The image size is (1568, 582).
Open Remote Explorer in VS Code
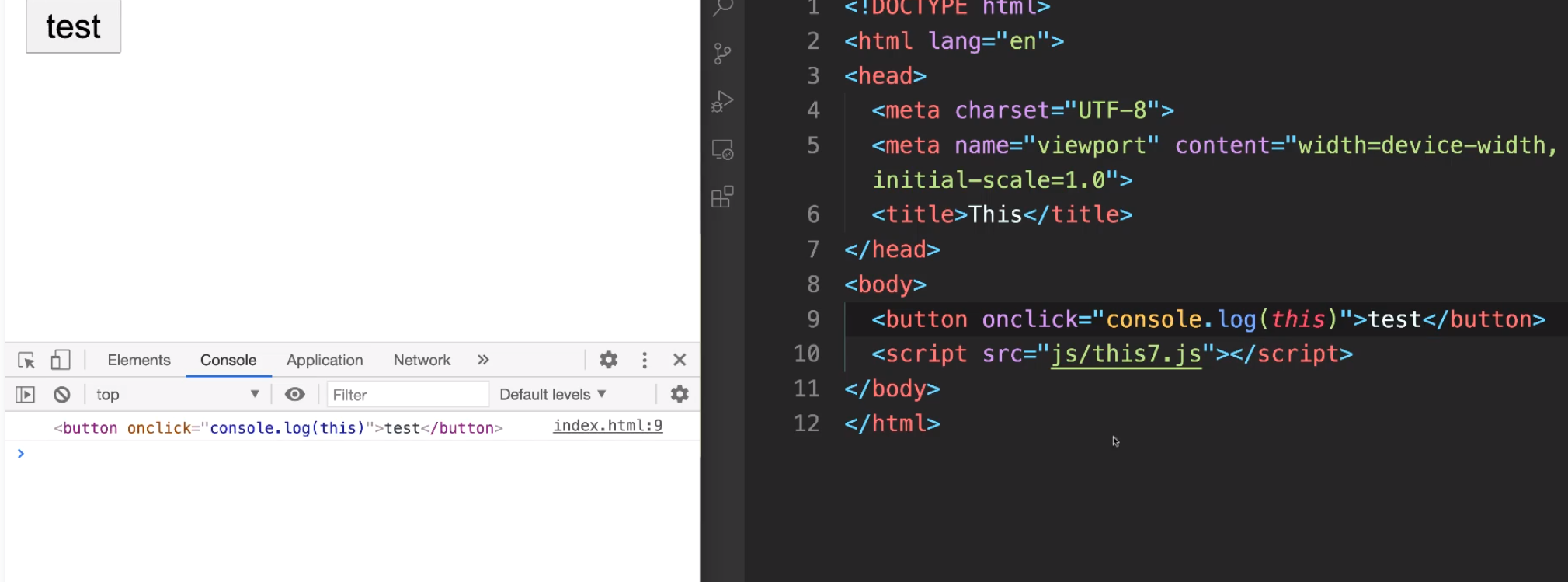(x=723, y=149)
